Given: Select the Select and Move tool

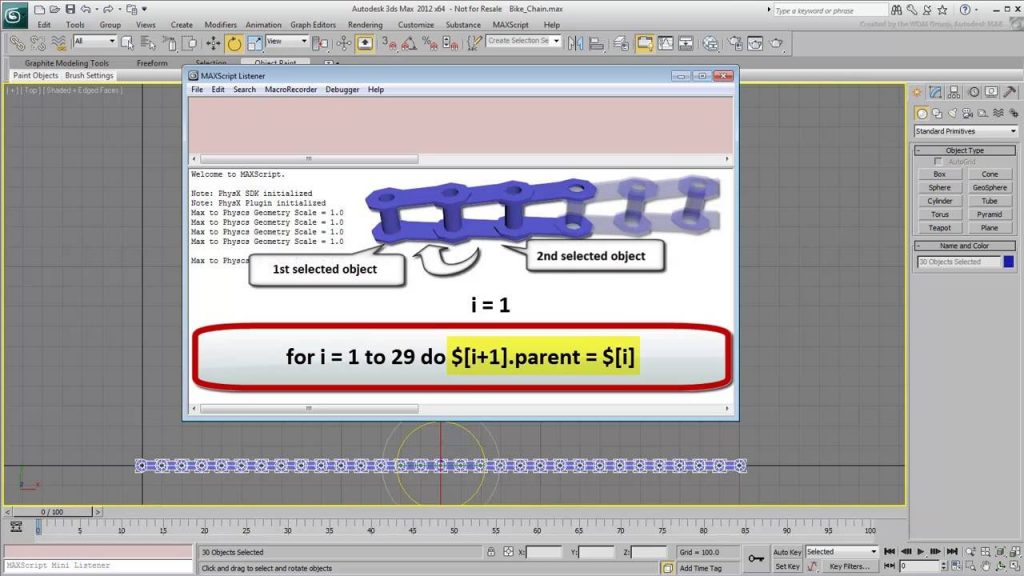Looking at the screenshot, I should (x=212, y=42).
